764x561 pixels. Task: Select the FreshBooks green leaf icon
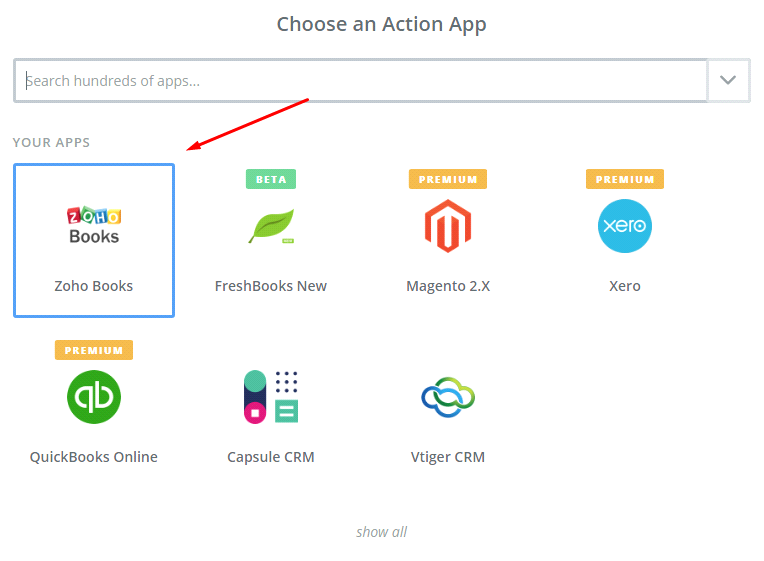tap(271, 226)
